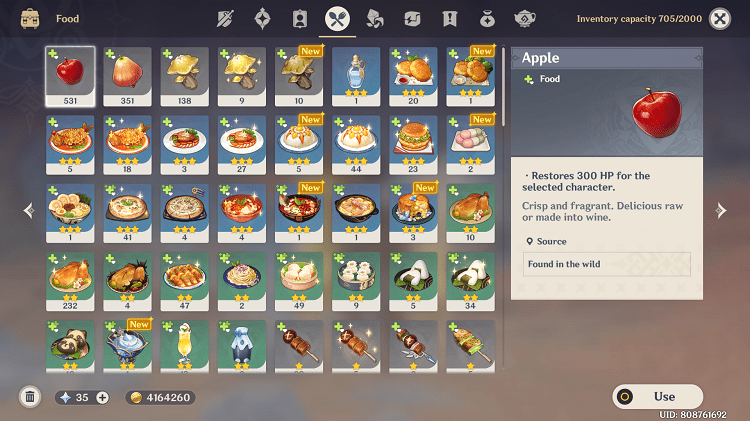Screen dimensions: 750x421
Task: Click the Mora coin balance 4164260
Action: click(161, 398)
